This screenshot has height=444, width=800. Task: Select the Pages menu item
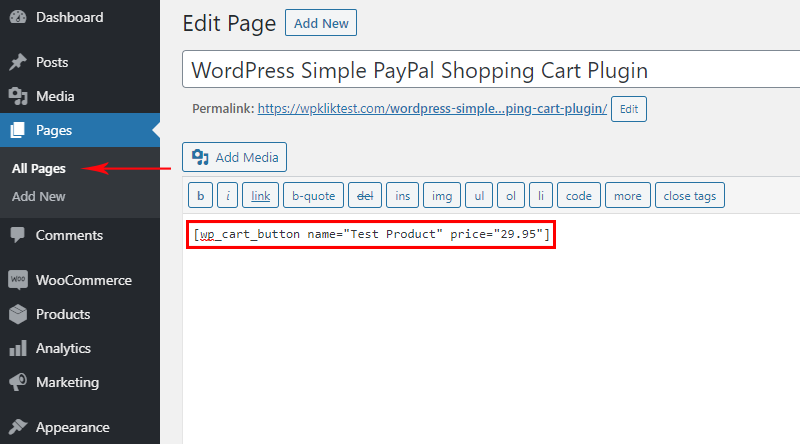80,130
